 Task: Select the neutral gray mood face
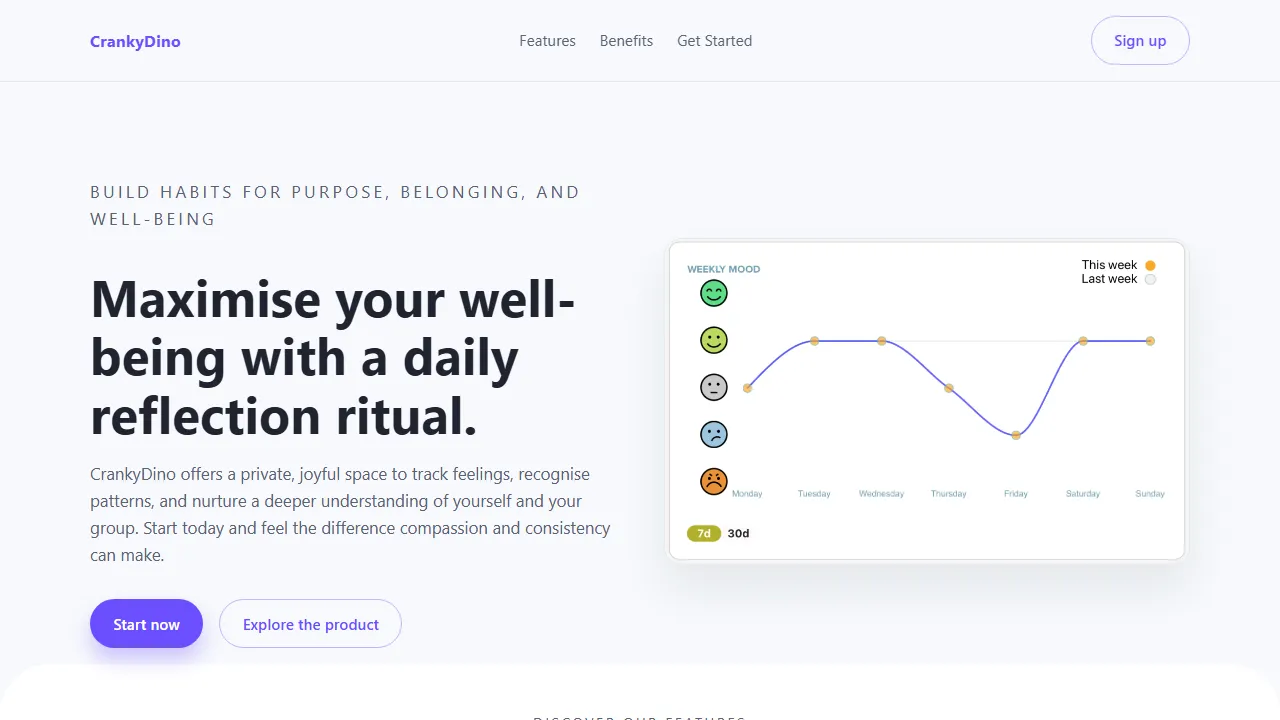tap(714, 387)
